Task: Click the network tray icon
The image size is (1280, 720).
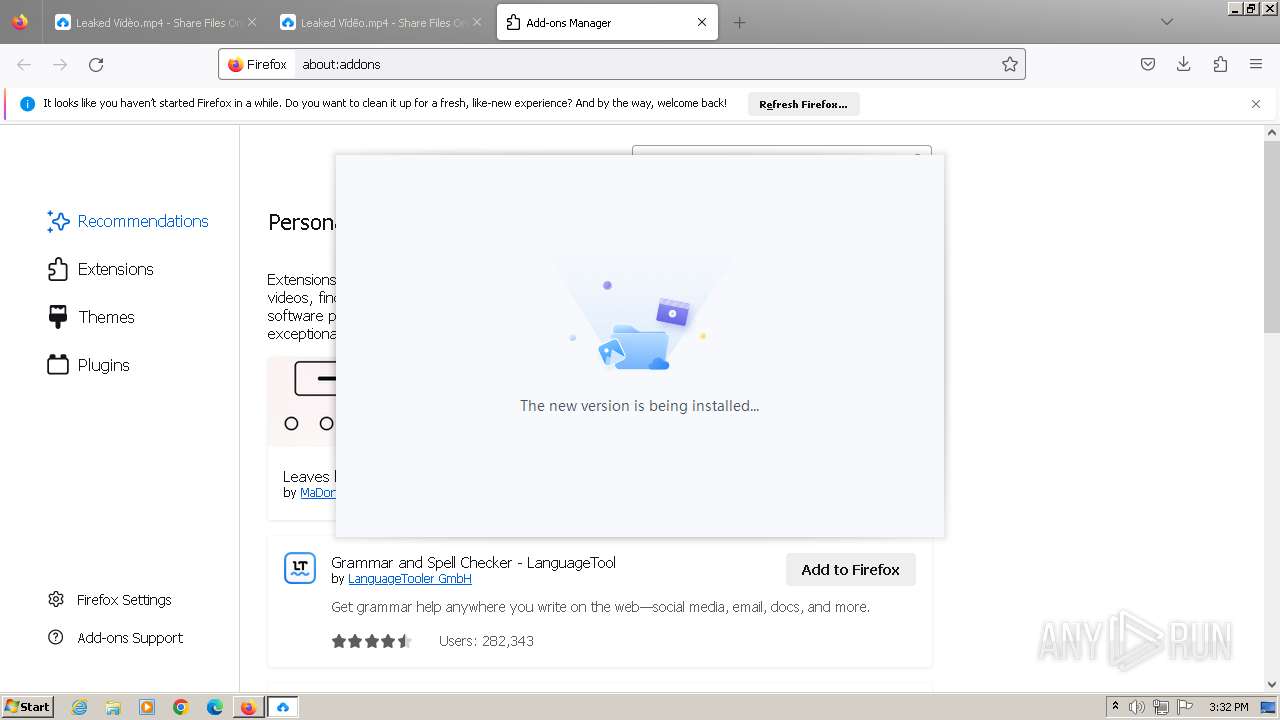Action: pos(1161,707)
